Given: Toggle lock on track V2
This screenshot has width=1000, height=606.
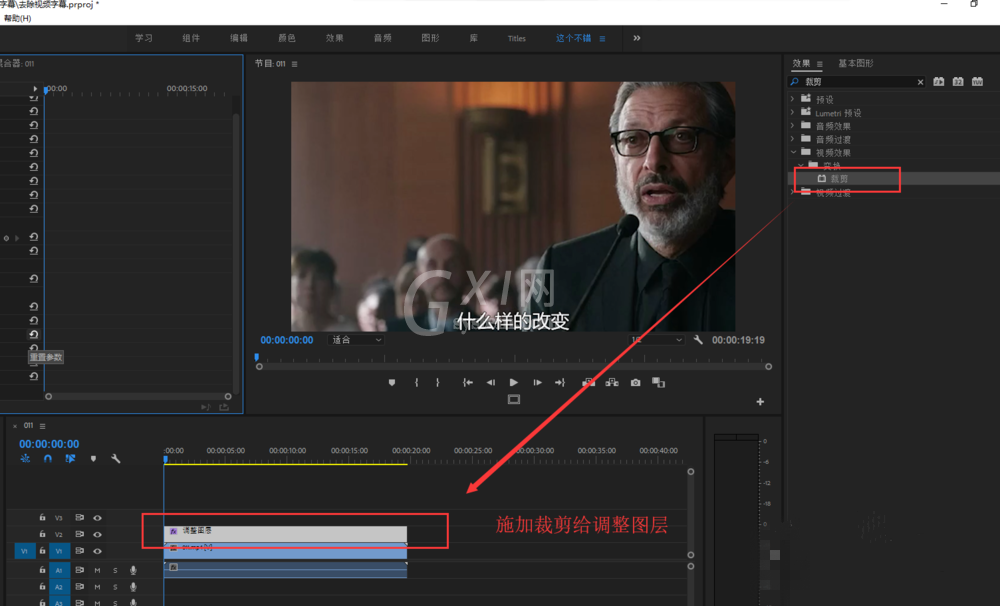Looking at the screenshot, I should [x=42, y=535].
